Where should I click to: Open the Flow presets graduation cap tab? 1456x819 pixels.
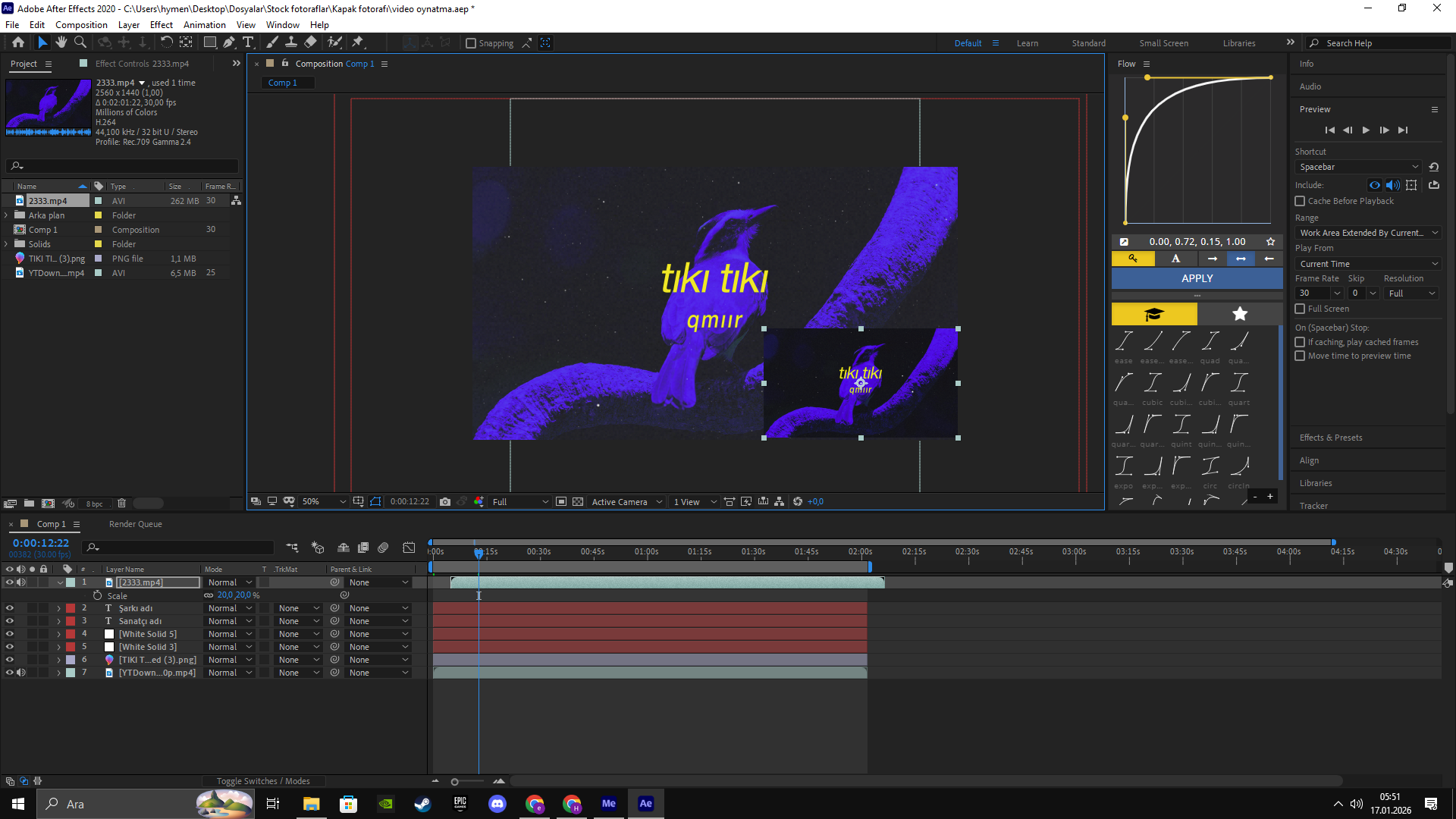[x=1154, y=314]
